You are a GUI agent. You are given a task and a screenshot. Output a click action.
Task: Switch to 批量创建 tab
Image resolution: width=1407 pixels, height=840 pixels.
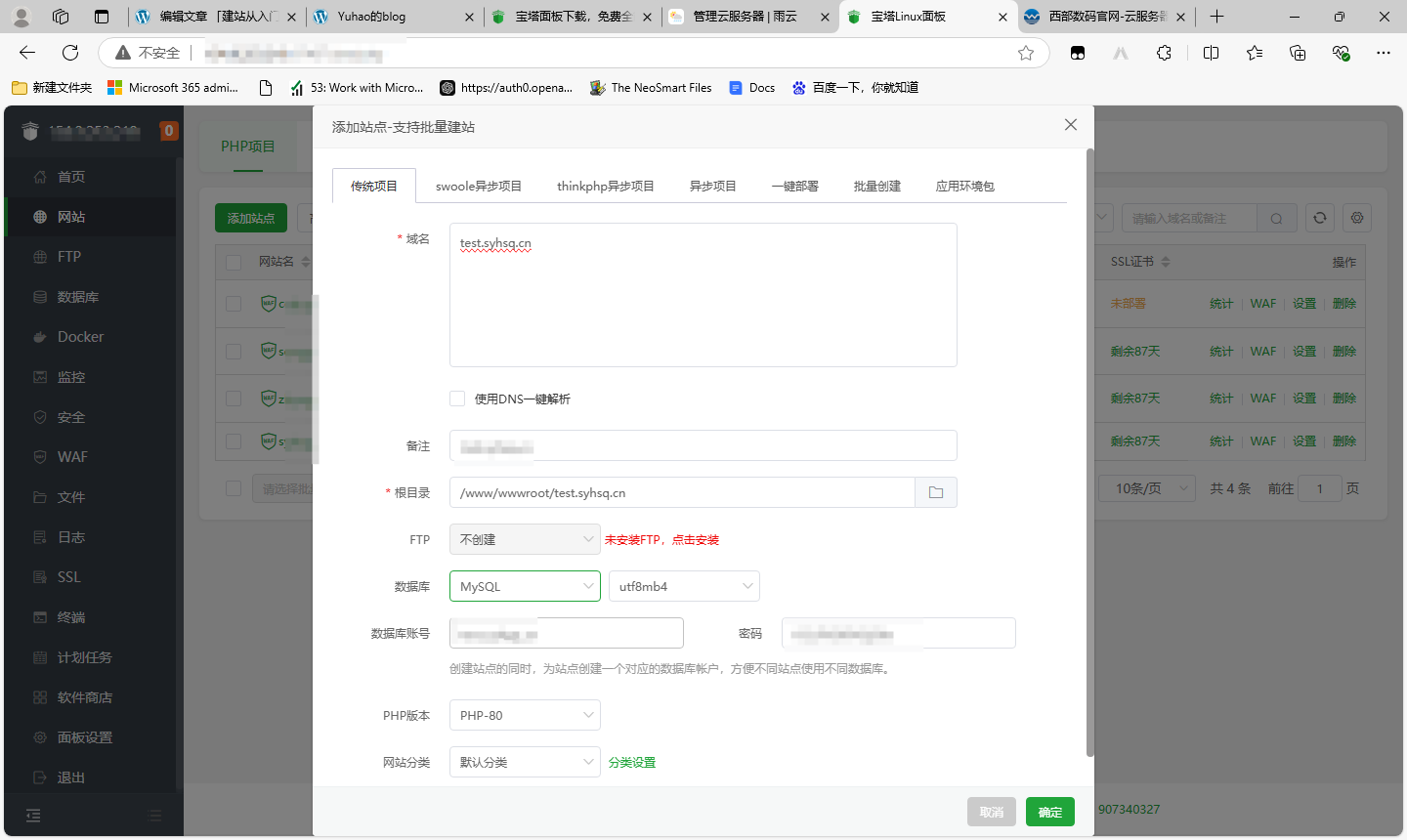click(x=877, y=186)
